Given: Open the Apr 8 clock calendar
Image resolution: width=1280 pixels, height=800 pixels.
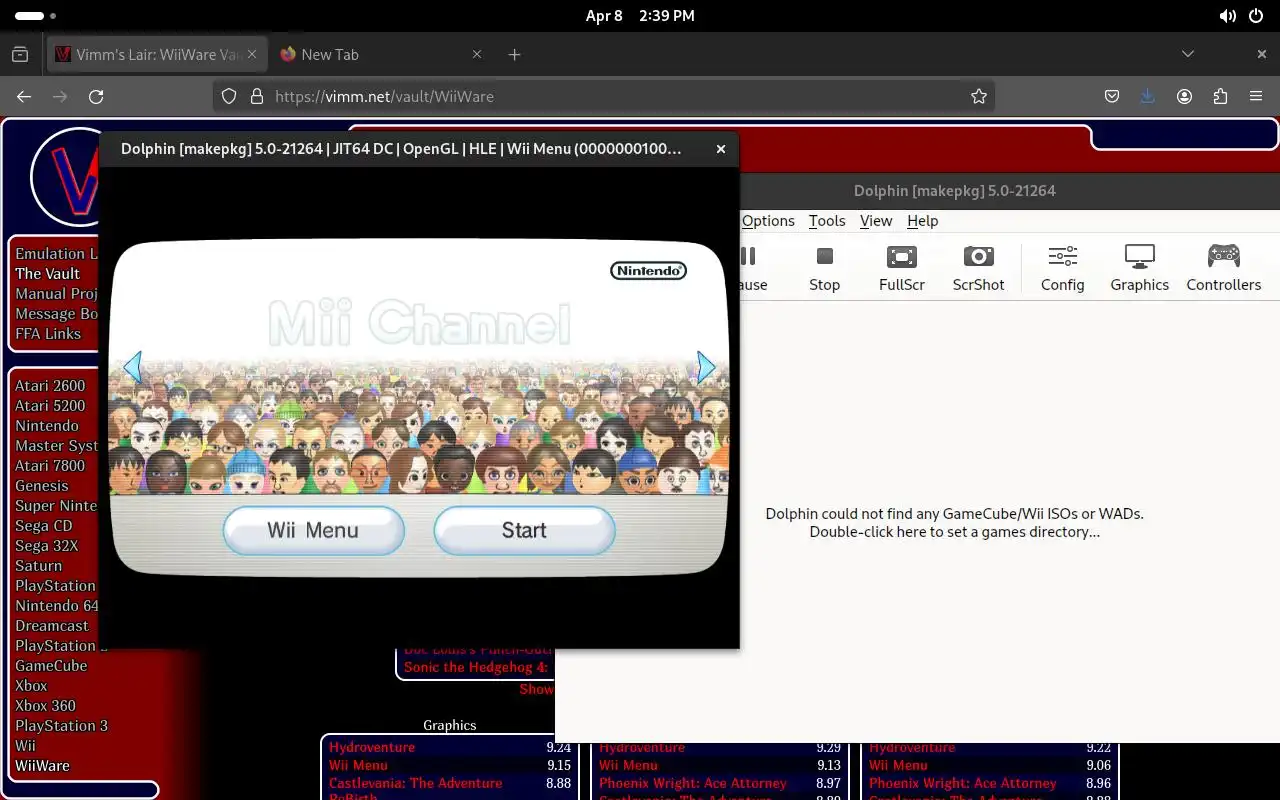Looking at the screenshot, I should coord(640,16).
